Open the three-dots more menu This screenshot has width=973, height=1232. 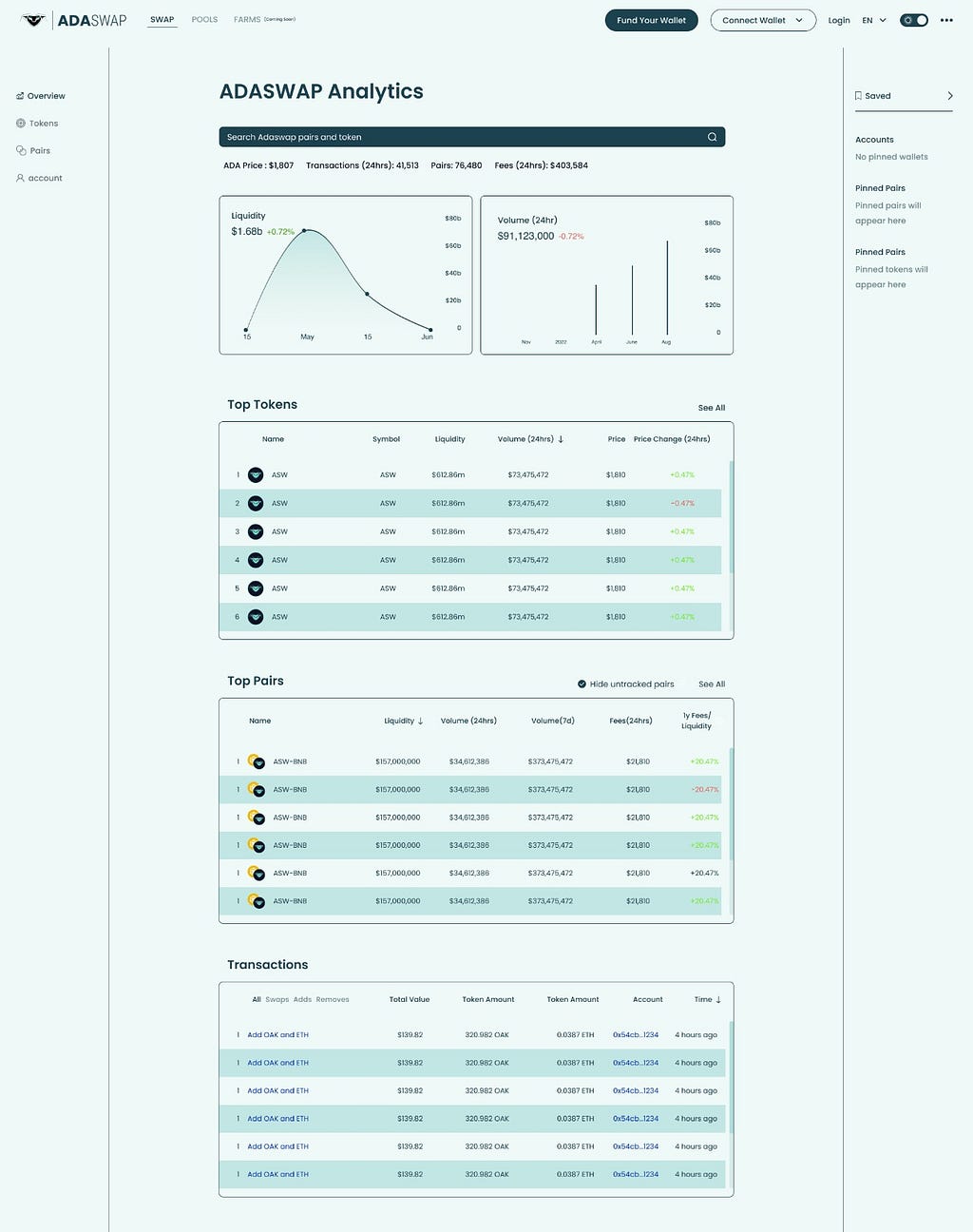click(x=946, y=20)
